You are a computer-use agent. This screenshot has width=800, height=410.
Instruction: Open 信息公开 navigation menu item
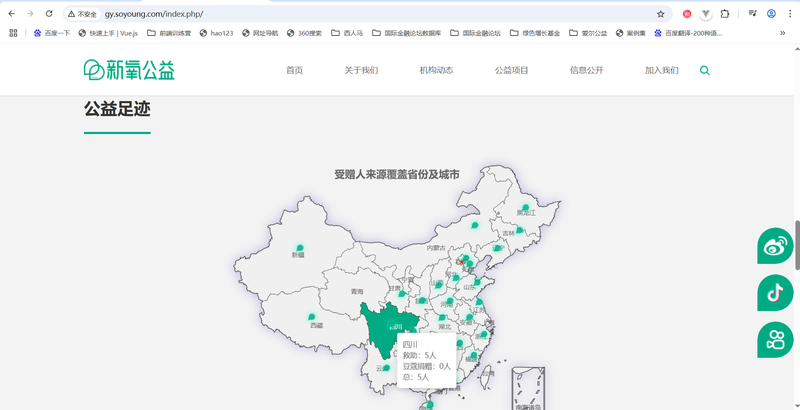coord(586,71)
